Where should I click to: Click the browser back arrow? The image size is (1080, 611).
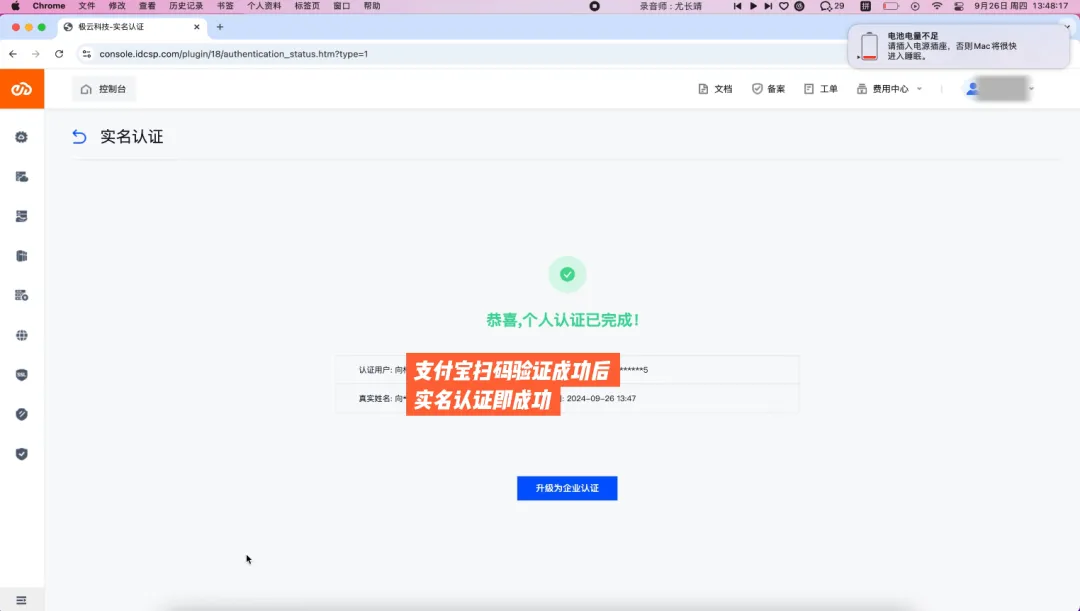(x=13, y=54)
